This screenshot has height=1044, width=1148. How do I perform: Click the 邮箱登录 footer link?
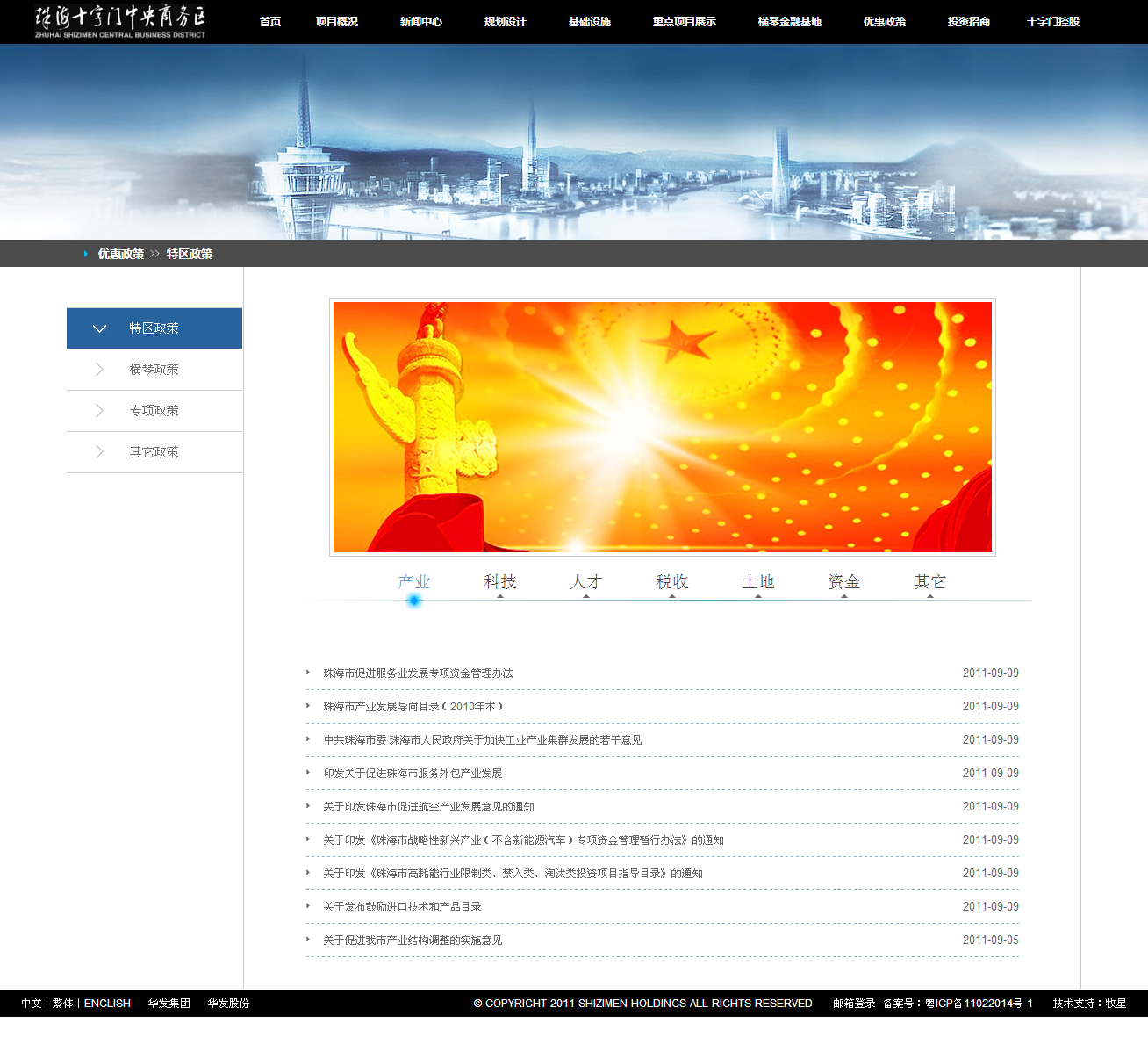[x=854, y=1004]
